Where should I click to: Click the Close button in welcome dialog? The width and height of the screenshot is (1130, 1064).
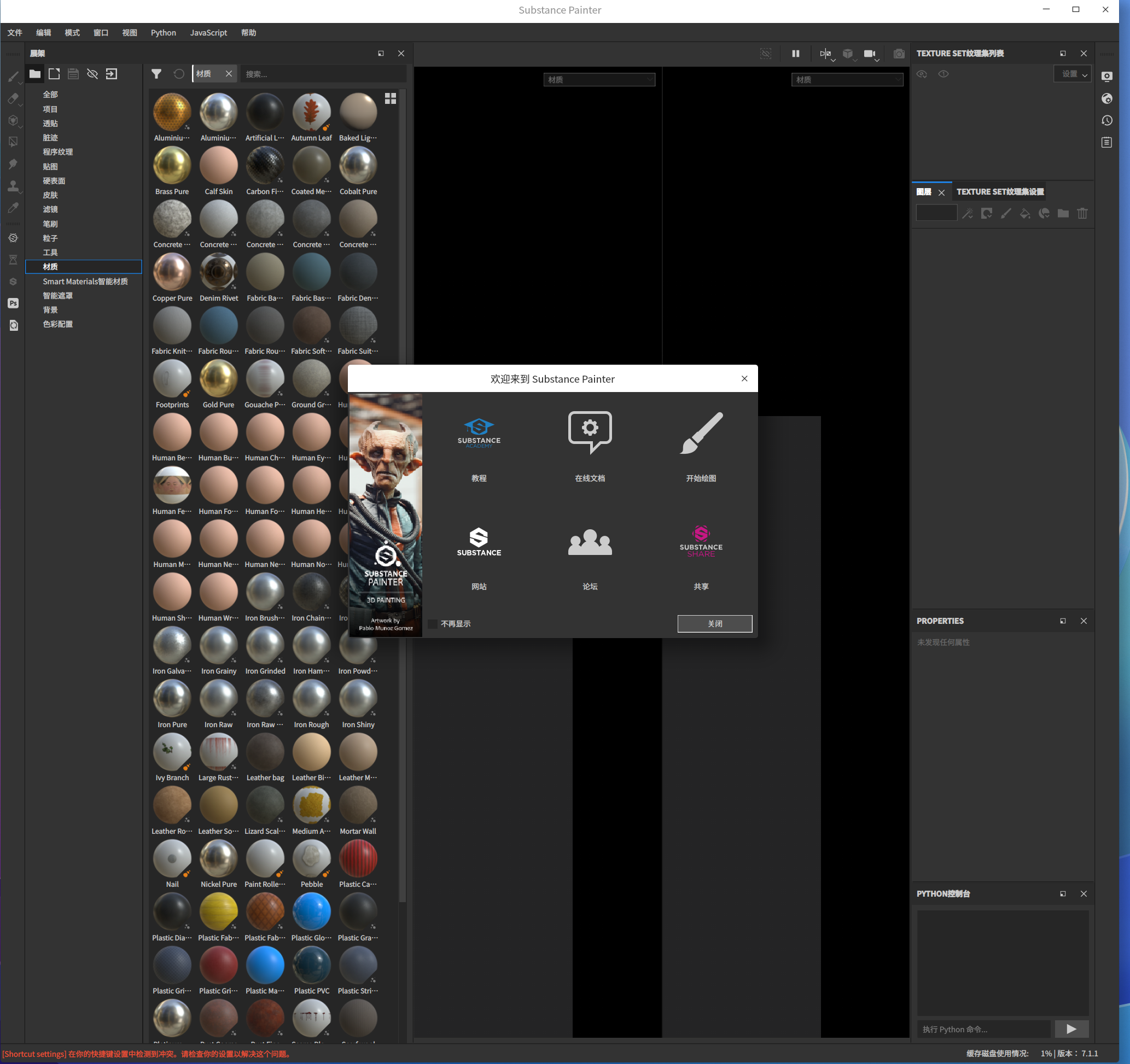click(714, 624)
